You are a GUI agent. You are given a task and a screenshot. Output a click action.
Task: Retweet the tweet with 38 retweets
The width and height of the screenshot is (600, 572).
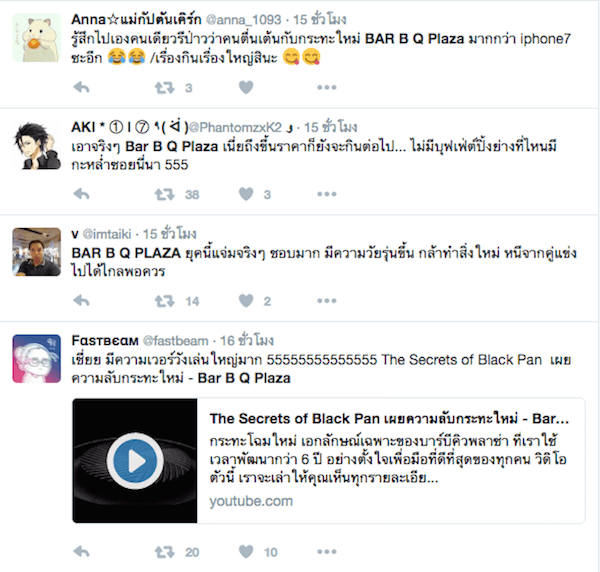click(x=165, y=194)
